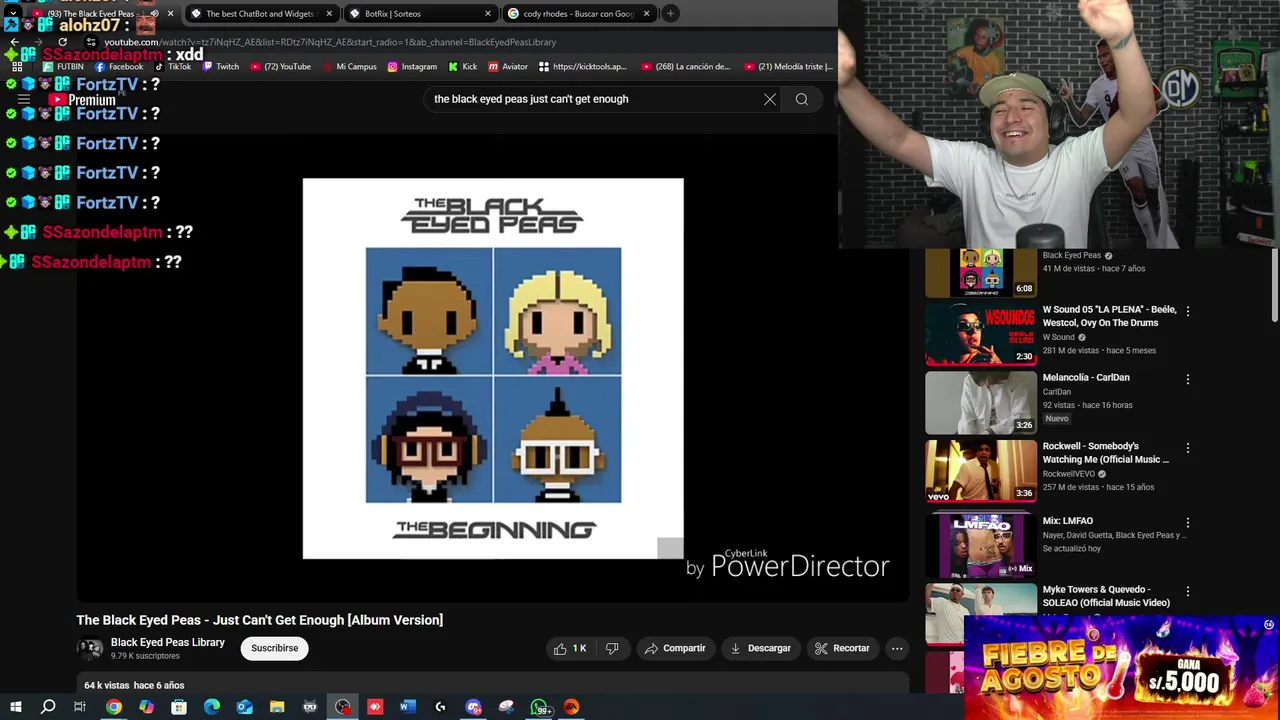Click the Black Eyed Peas Library channel avatar
Image resolution: width=1280 pixels, height=720 pixels.
click(90, 648)
